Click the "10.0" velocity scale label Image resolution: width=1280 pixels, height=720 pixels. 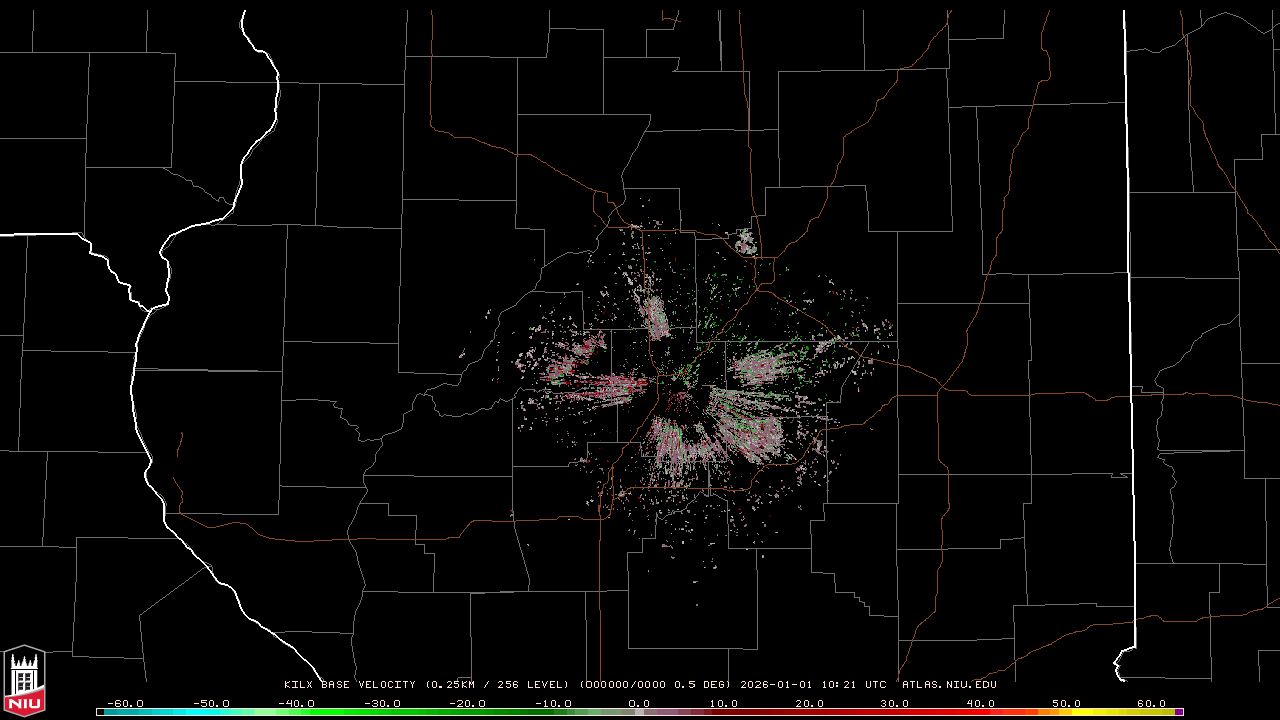tap(724, 703)
